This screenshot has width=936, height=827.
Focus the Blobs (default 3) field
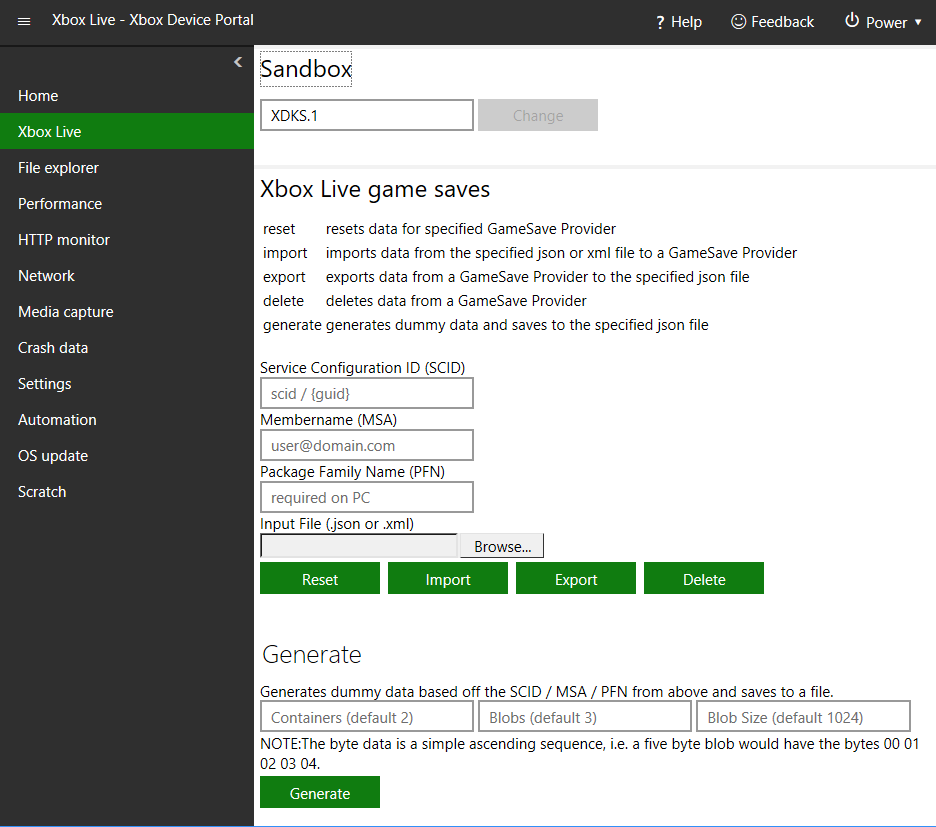point(584,717)
